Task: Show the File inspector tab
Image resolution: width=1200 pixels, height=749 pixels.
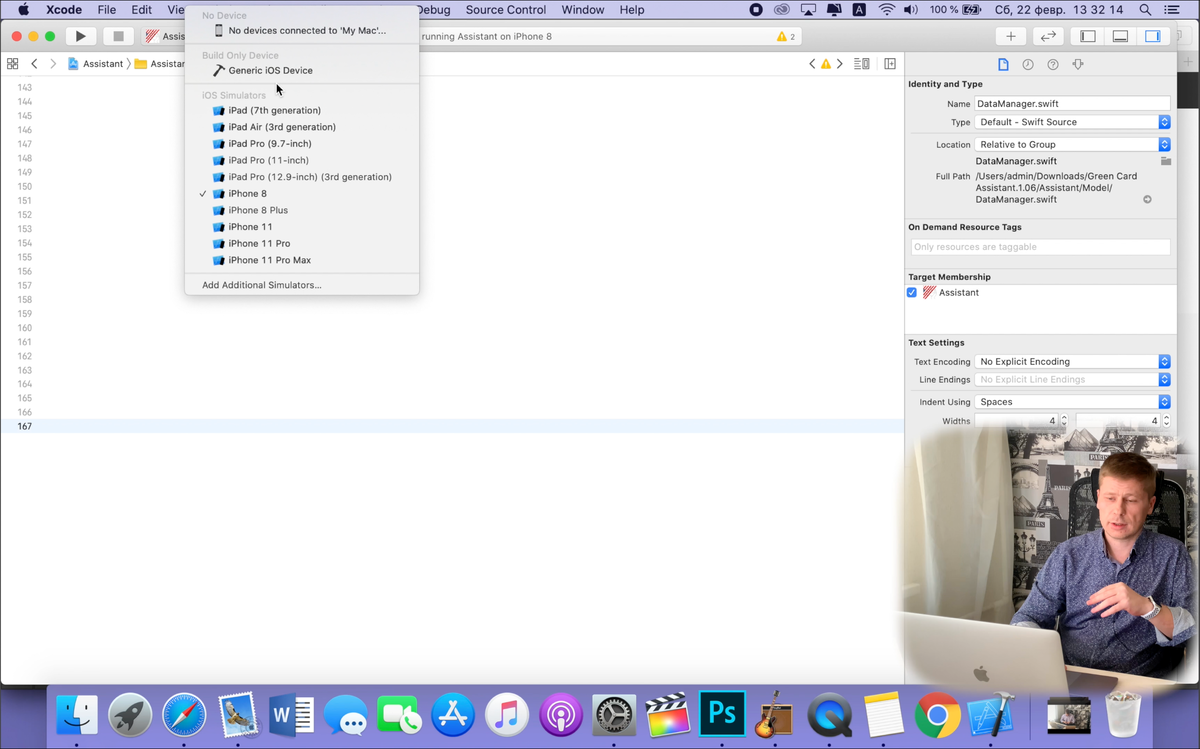Action: [1003, 64]
